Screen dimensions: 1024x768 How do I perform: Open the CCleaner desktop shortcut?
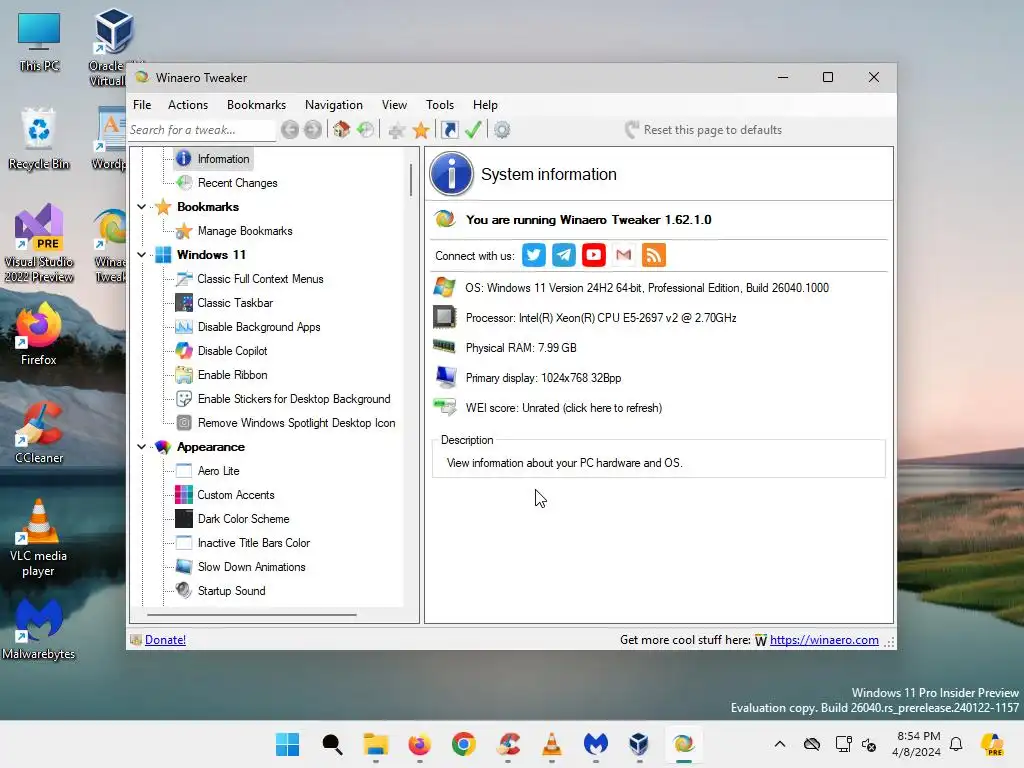click(39, 432)
